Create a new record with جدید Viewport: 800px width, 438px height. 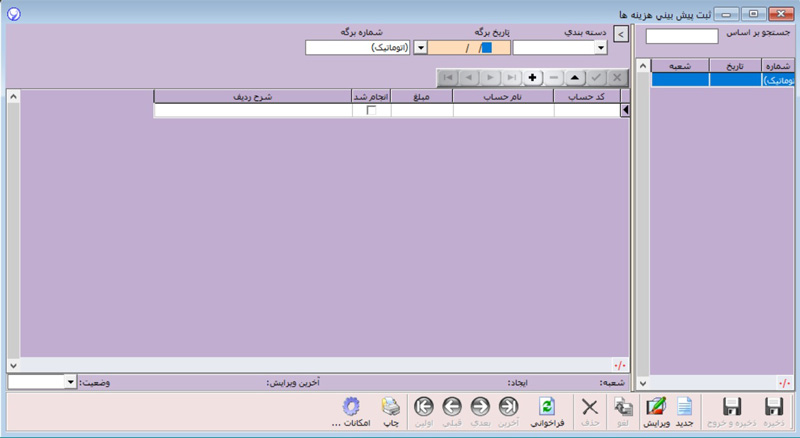(685, 409)
